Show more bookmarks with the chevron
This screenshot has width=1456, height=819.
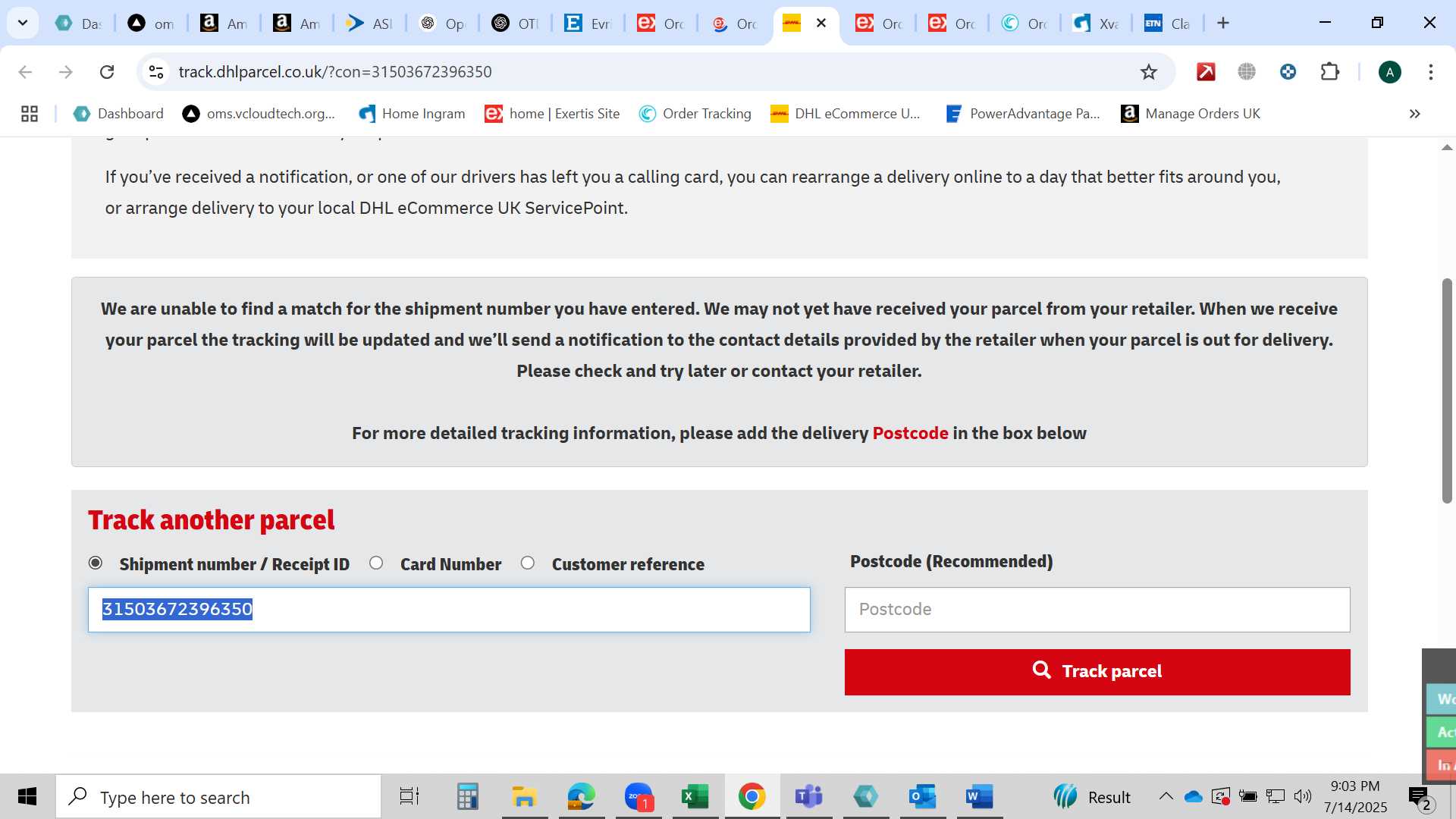pyautogui.click(x=1414, y=114)
